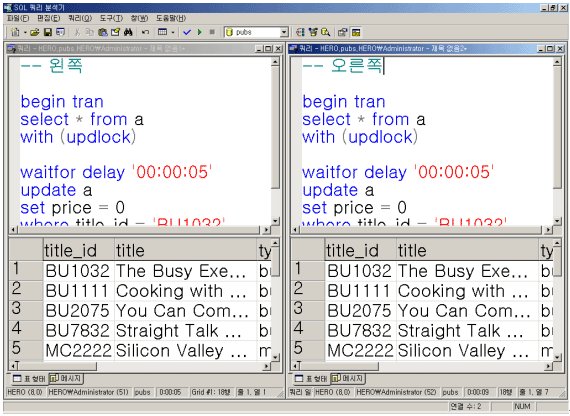Click title column header in right results grid
This screenshot has height=416, width=570.
coord(467,250)
